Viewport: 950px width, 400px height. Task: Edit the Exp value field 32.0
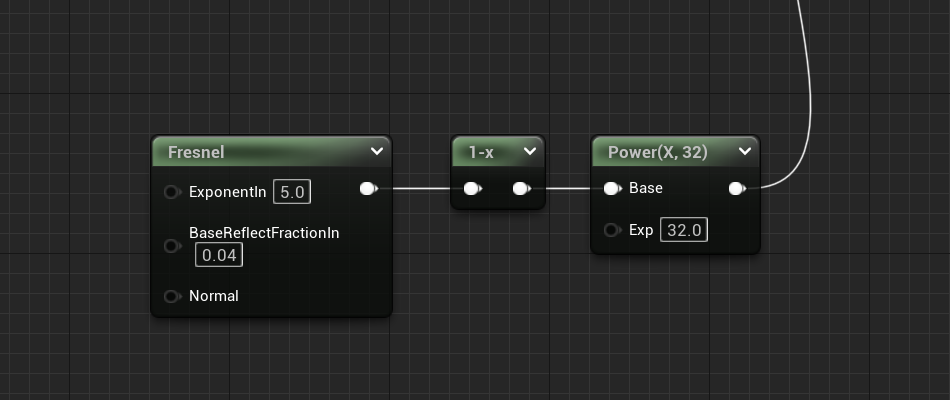tap(684, 230)
